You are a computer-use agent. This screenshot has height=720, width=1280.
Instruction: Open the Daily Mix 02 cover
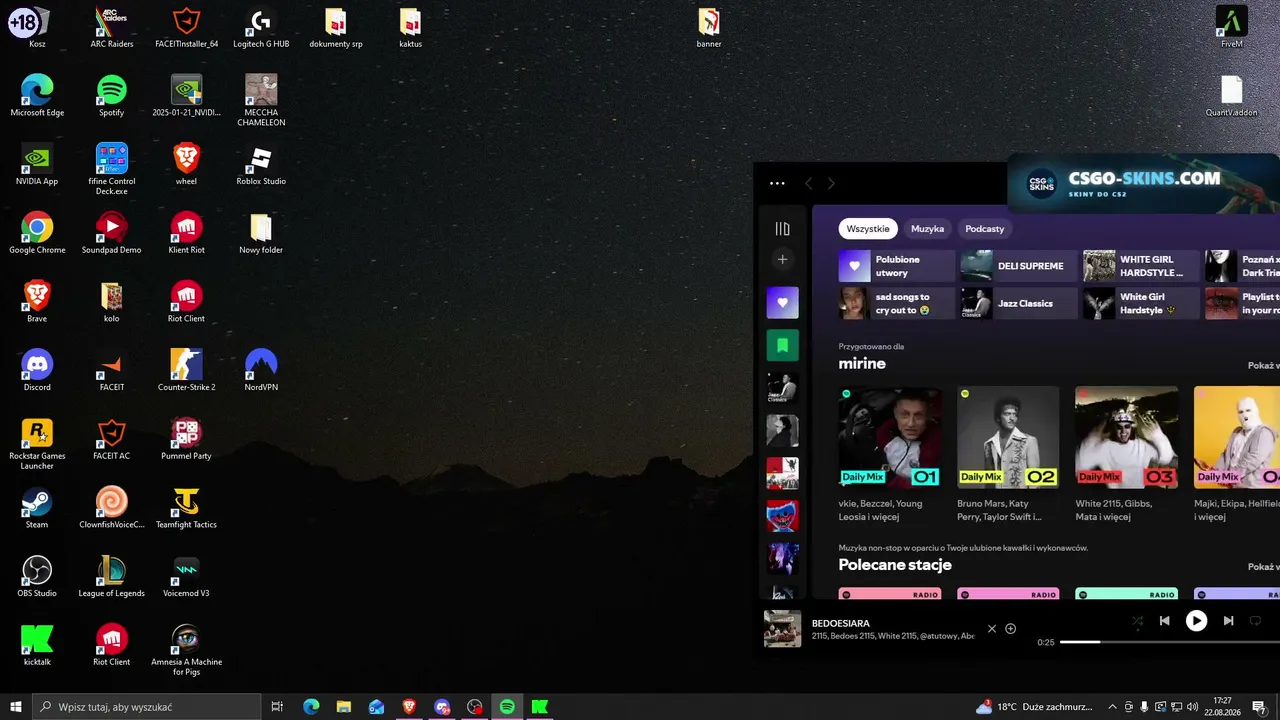pos(1008,437)
